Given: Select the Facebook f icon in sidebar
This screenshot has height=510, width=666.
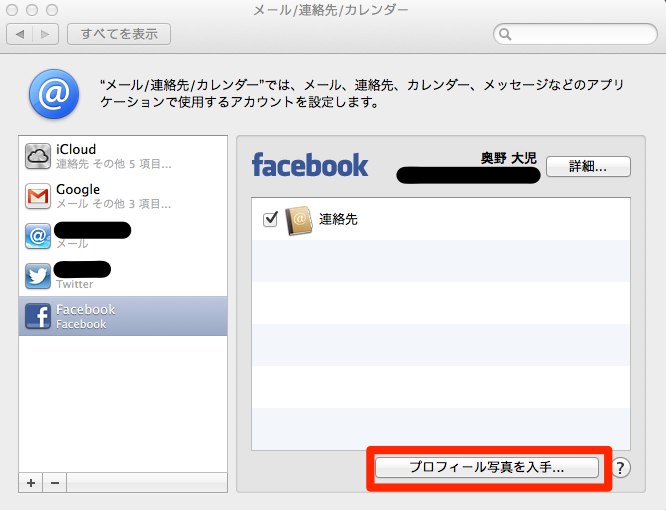Looking at the screenshot, I should [x=38, y=316].
